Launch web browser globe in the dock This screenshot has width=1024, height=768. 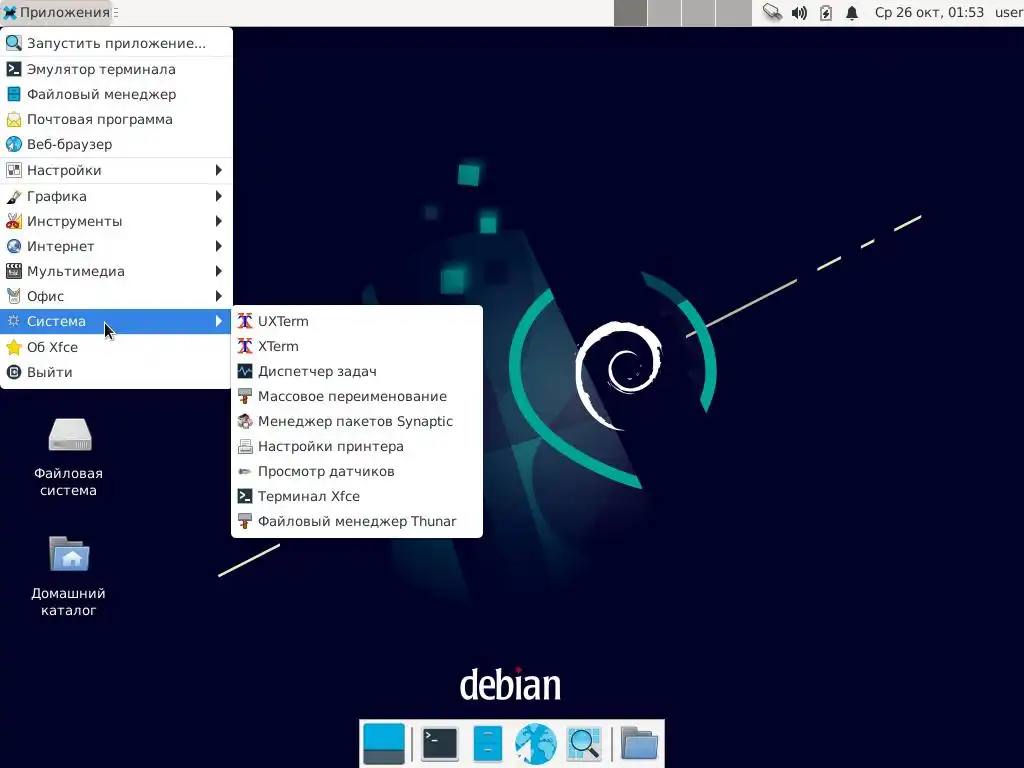[x=536, y=744]
